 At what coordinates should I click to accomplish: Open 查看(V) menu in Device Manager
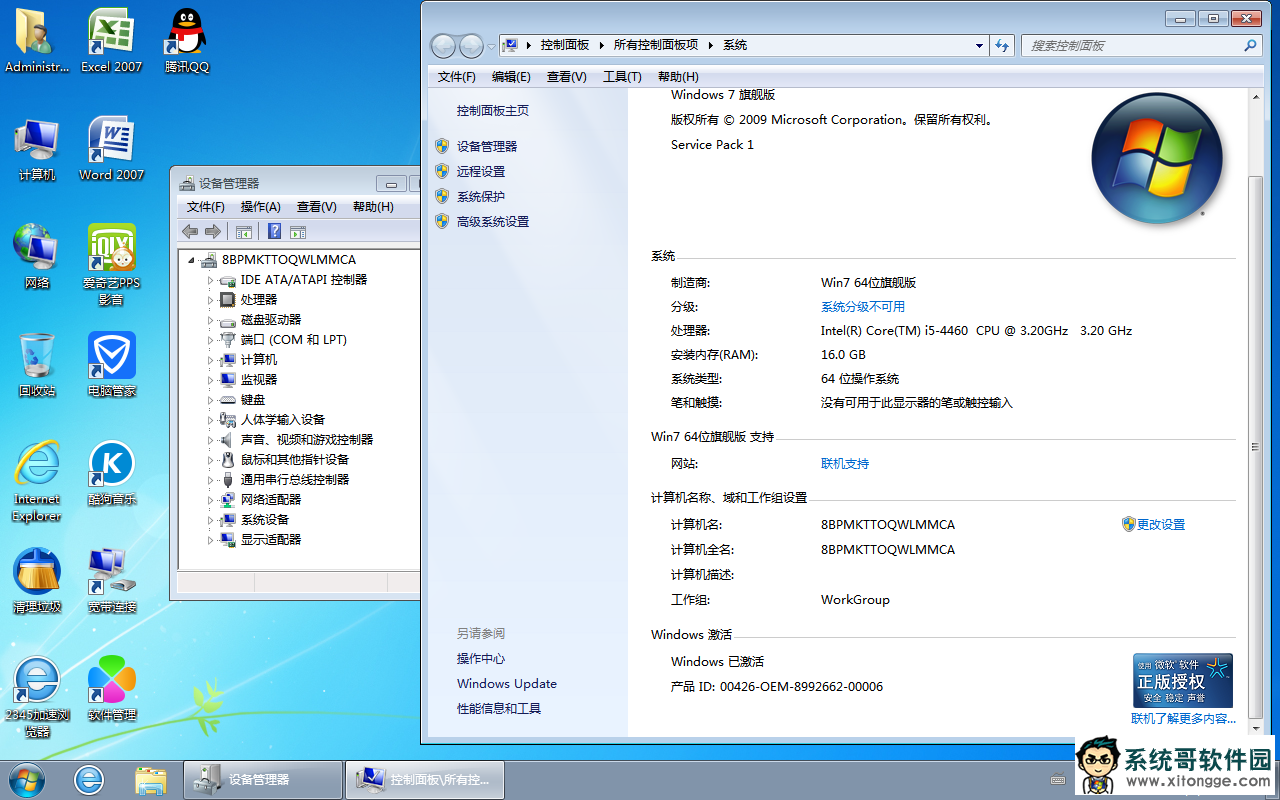point(316,207)
